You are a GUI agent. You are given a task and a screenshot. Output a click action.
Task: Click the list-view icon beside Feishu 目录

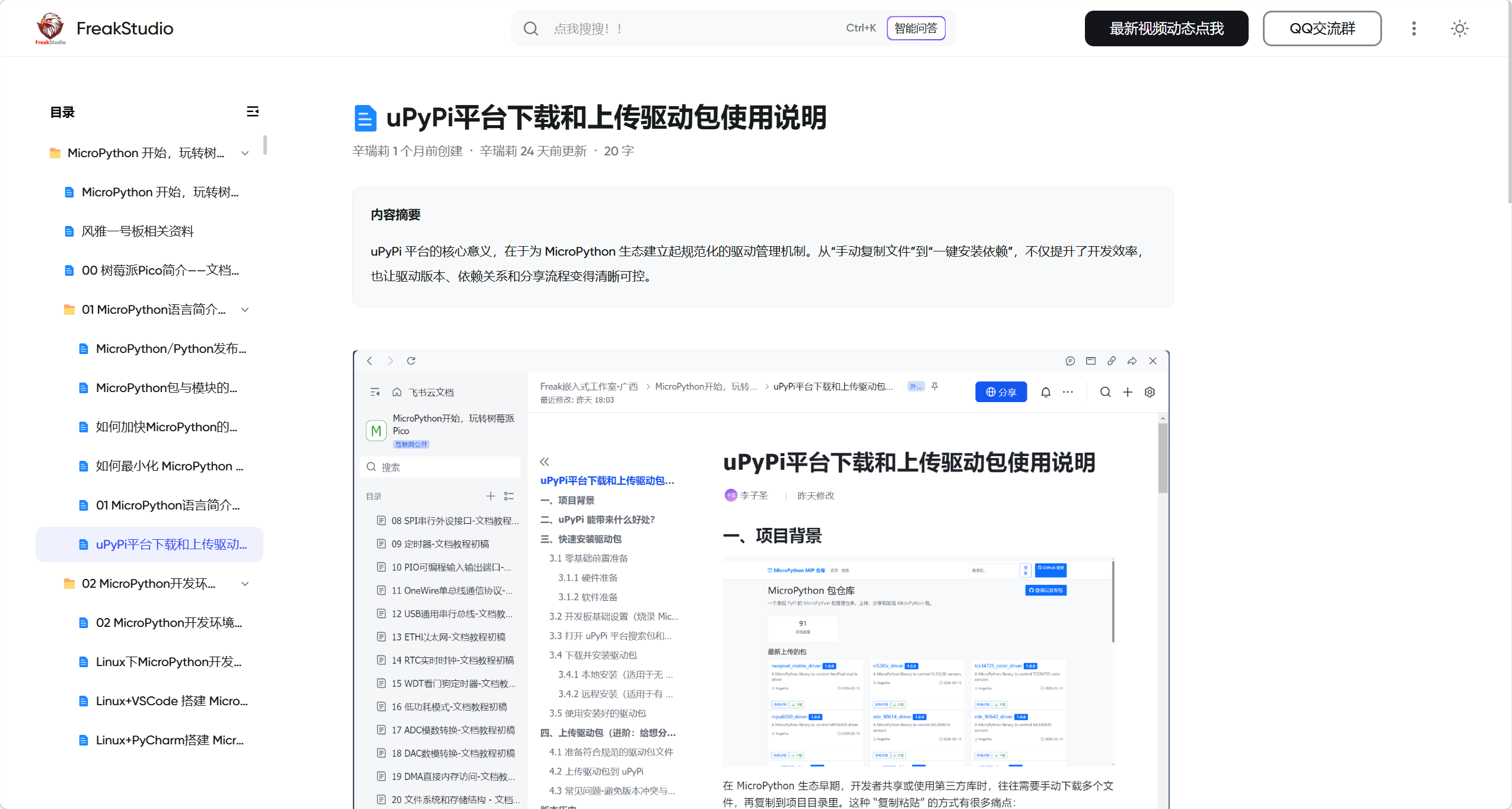(509, 496)
